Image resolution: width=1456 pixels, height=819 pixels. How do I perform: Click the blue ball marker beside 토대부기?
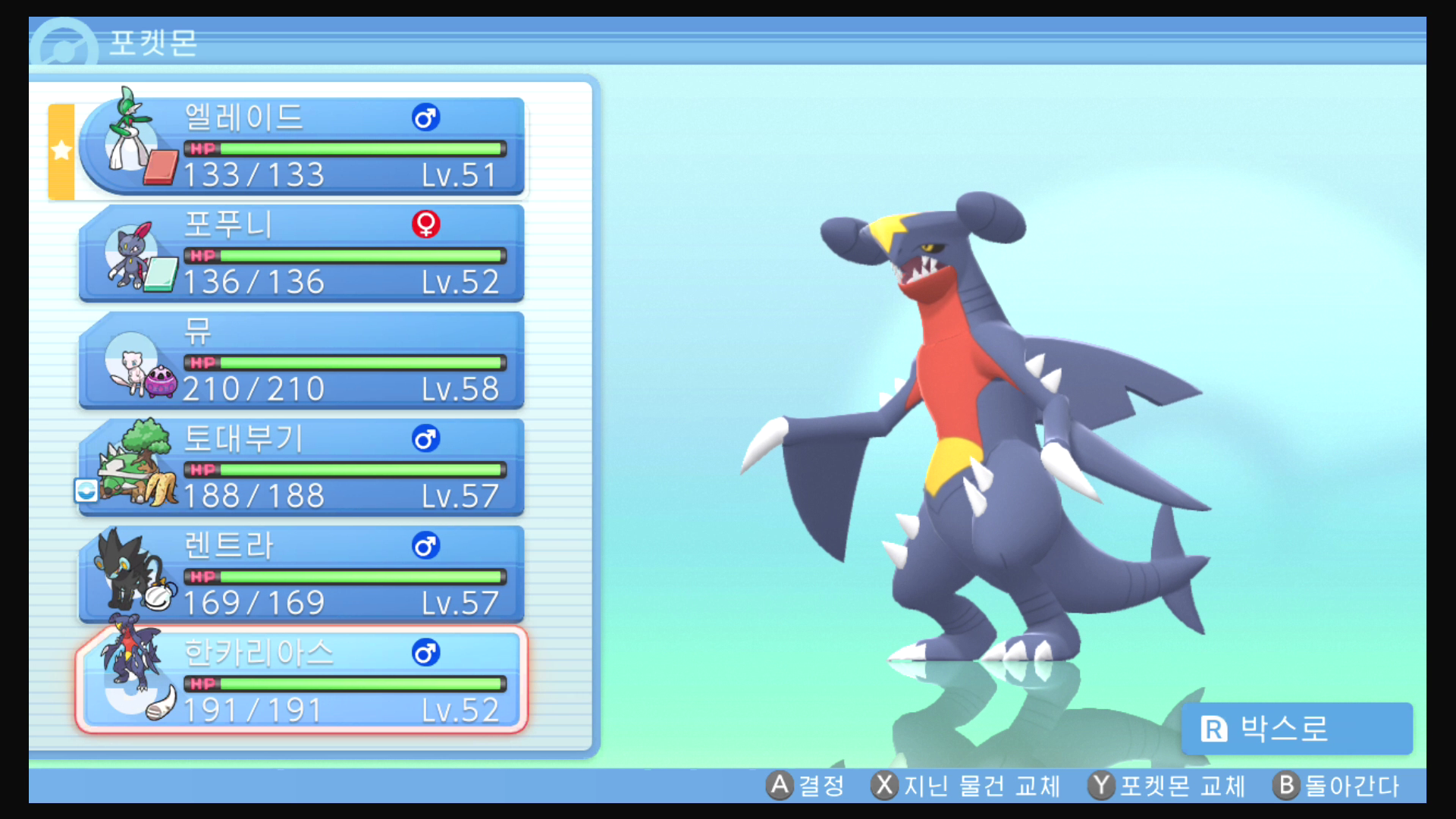click(x=86, y=491)
